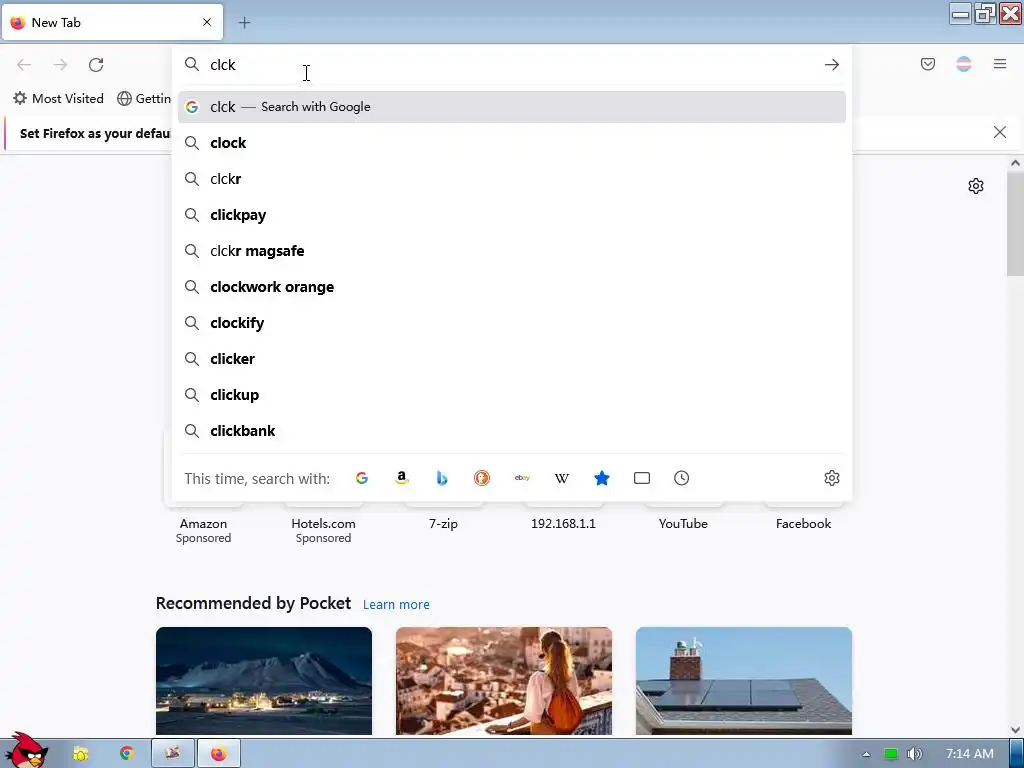
Task: Search open tabs via tabs icon
Action: coord(642,478)
